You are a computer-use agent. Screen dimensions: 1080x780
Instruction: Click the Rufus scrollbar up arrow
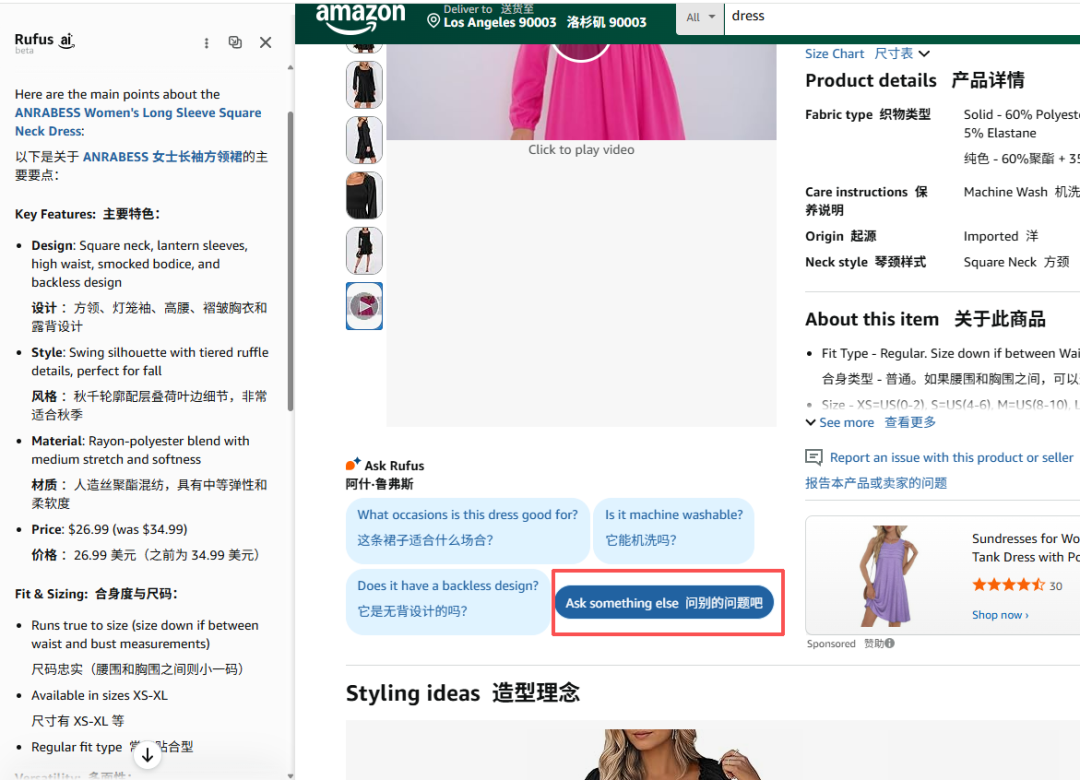tap(290, 68)
